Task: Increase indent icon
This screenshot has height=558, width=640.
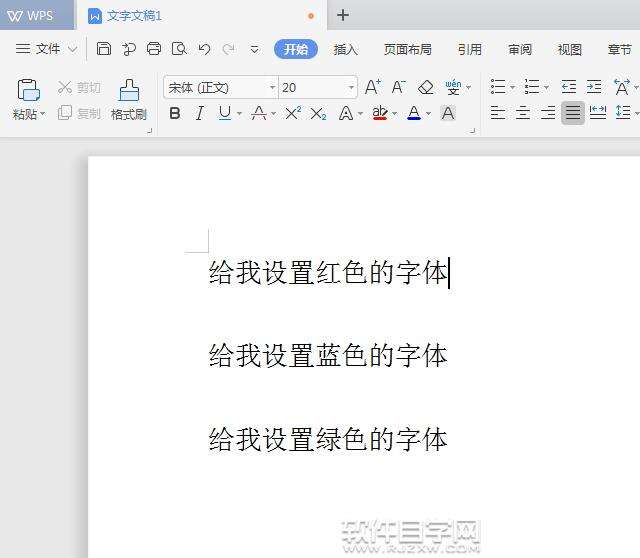Action: 594,87
